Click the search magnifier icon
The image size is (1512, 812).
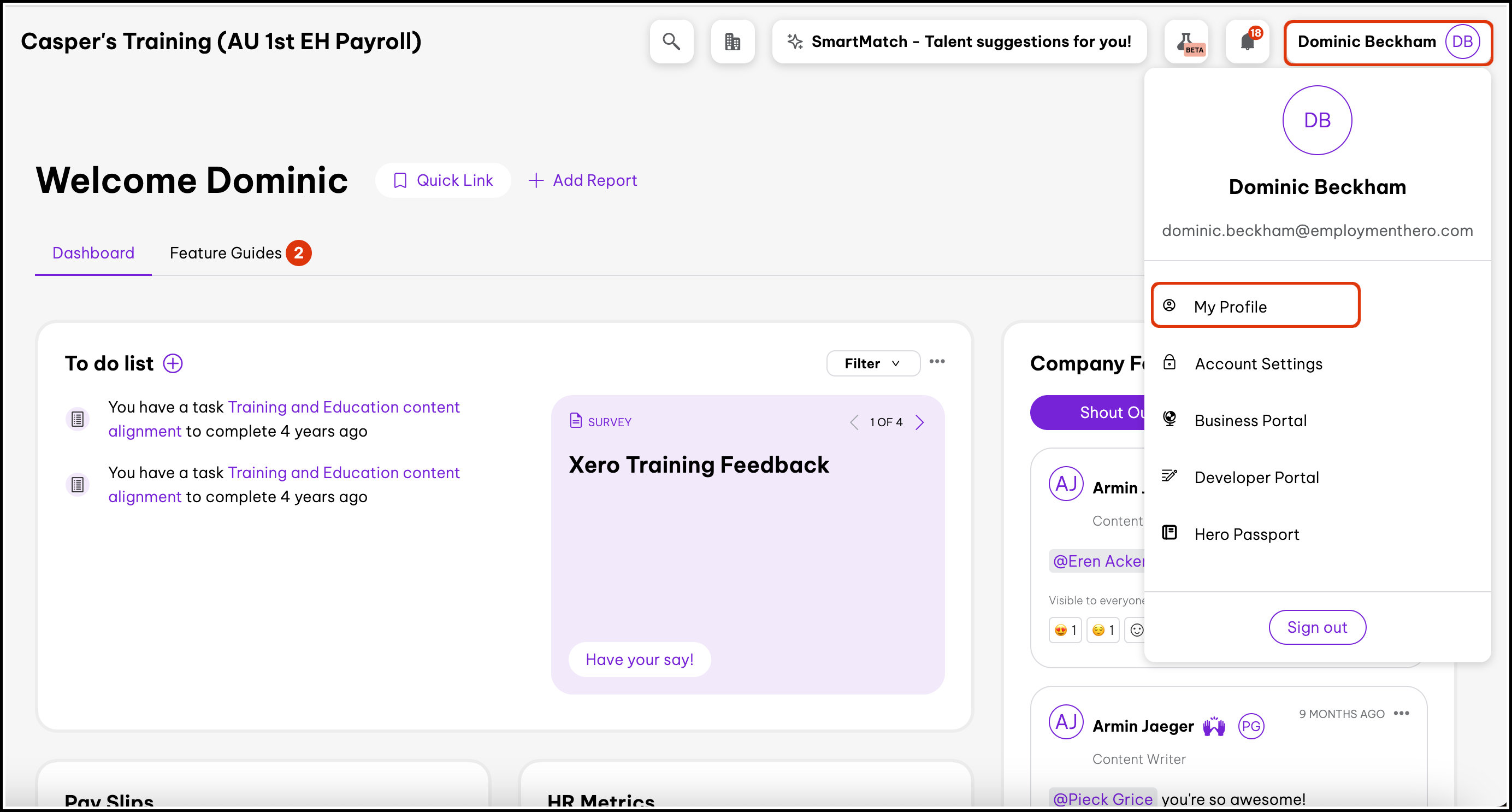pyautogui.click(x=671, y=42)
